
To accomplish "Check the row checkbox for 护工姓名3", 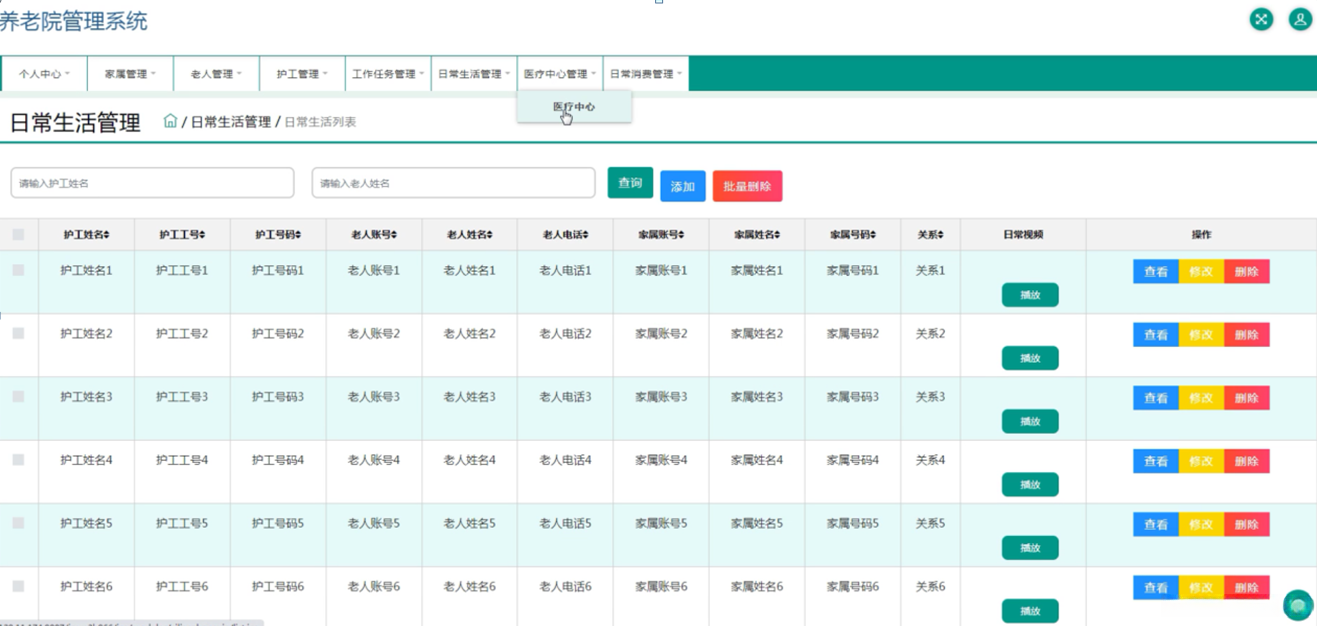I will pos(18,396).
